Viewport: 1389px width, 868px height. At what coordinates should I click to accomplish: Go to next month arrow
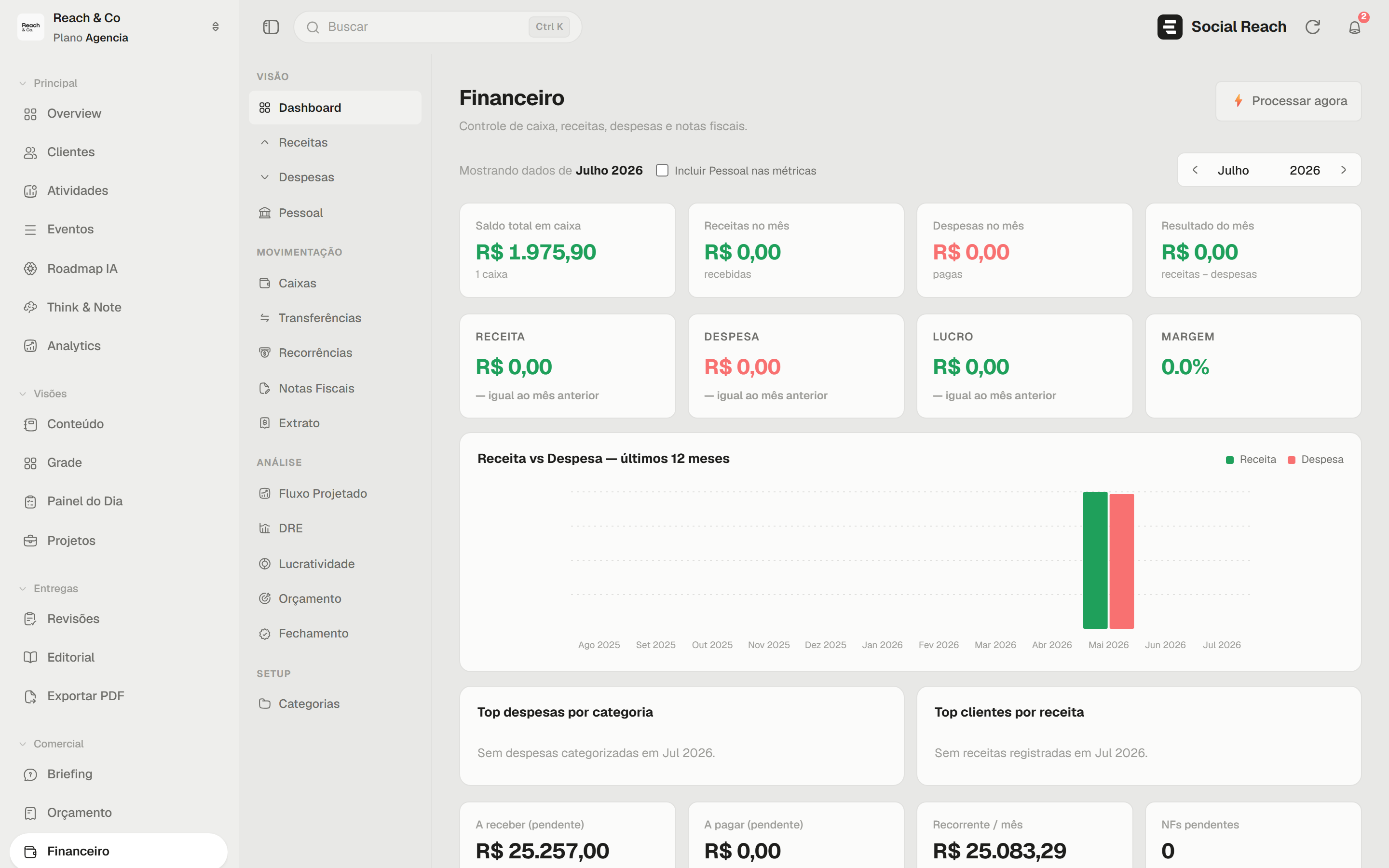tap(1344, 170)
